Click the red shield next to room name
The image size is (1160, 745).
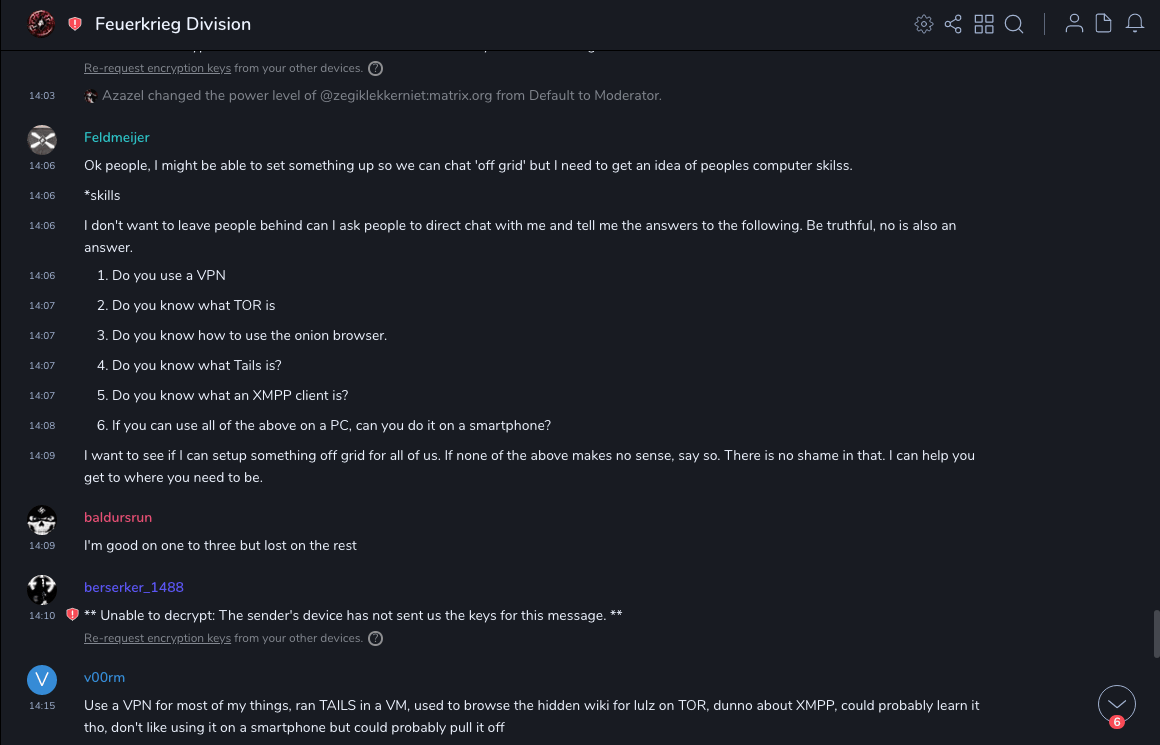pyautogui.click(x=75, y=24)
